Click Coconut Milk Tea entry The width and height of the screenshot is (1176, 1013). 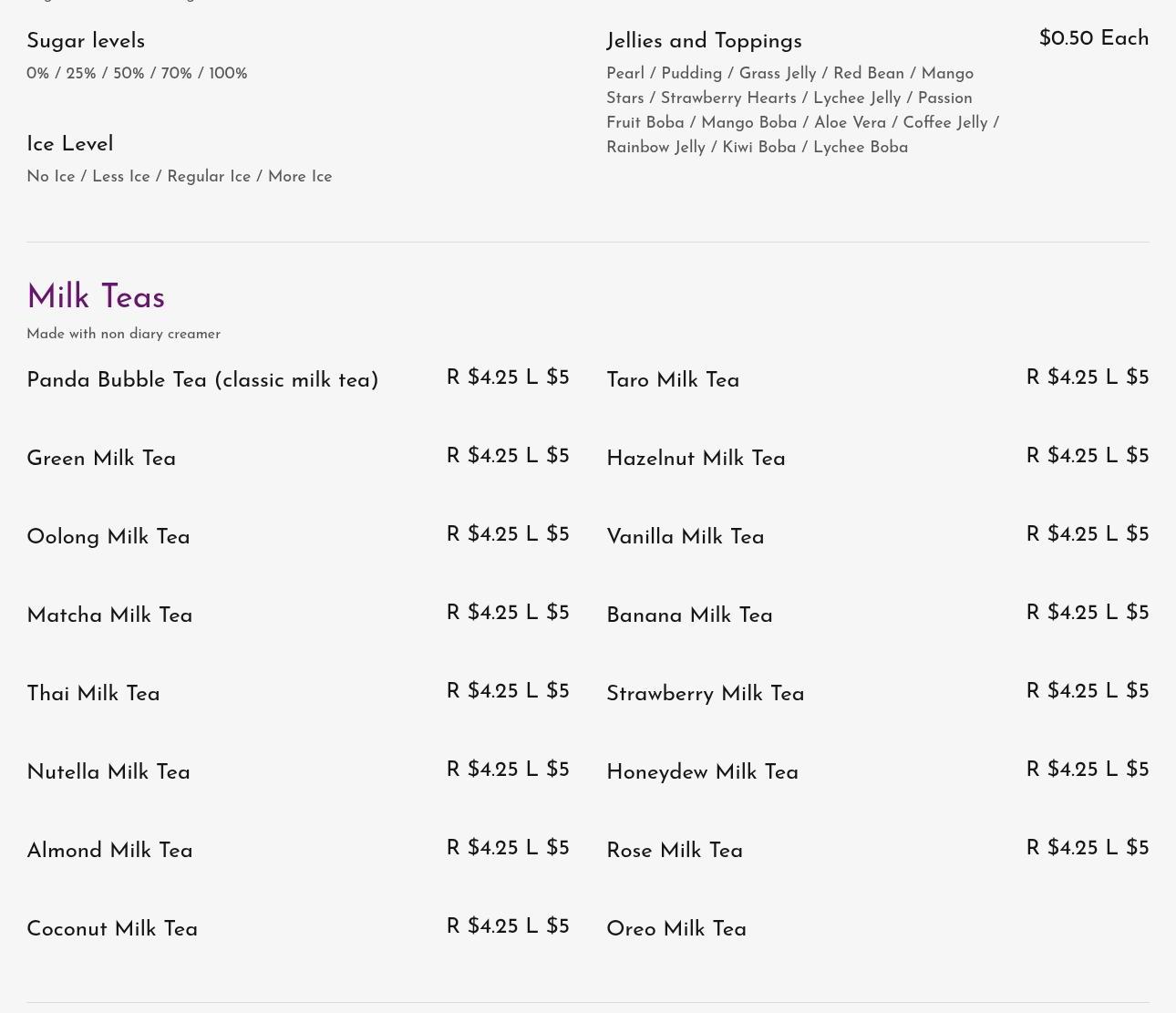(x=112, y=929)
